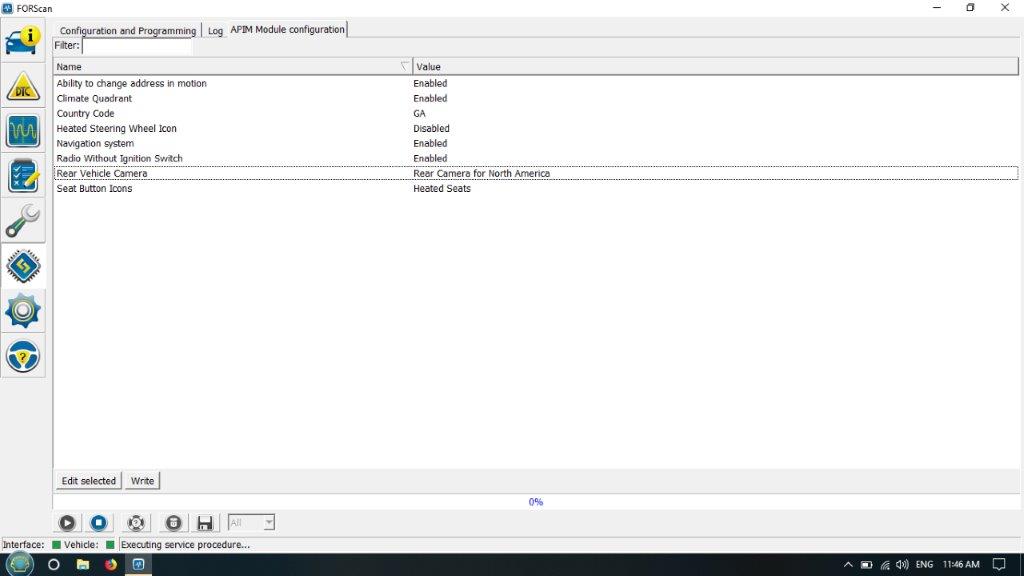Screen dimensions: 1024x576
Task: Switch to Configuration and Programming tab
Action: (x=127, y=31)
